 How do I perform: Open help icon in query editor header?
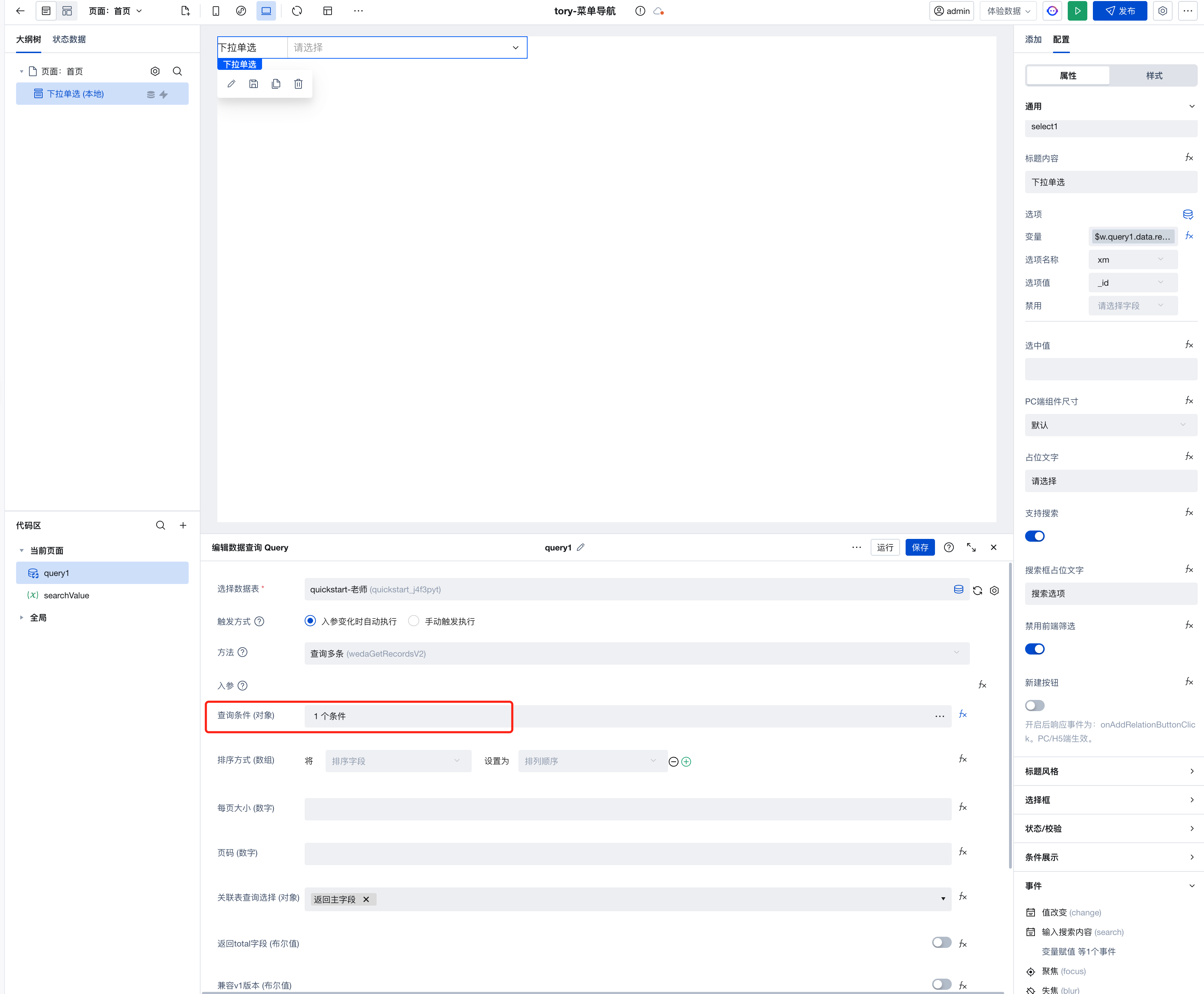coord(949,547)
